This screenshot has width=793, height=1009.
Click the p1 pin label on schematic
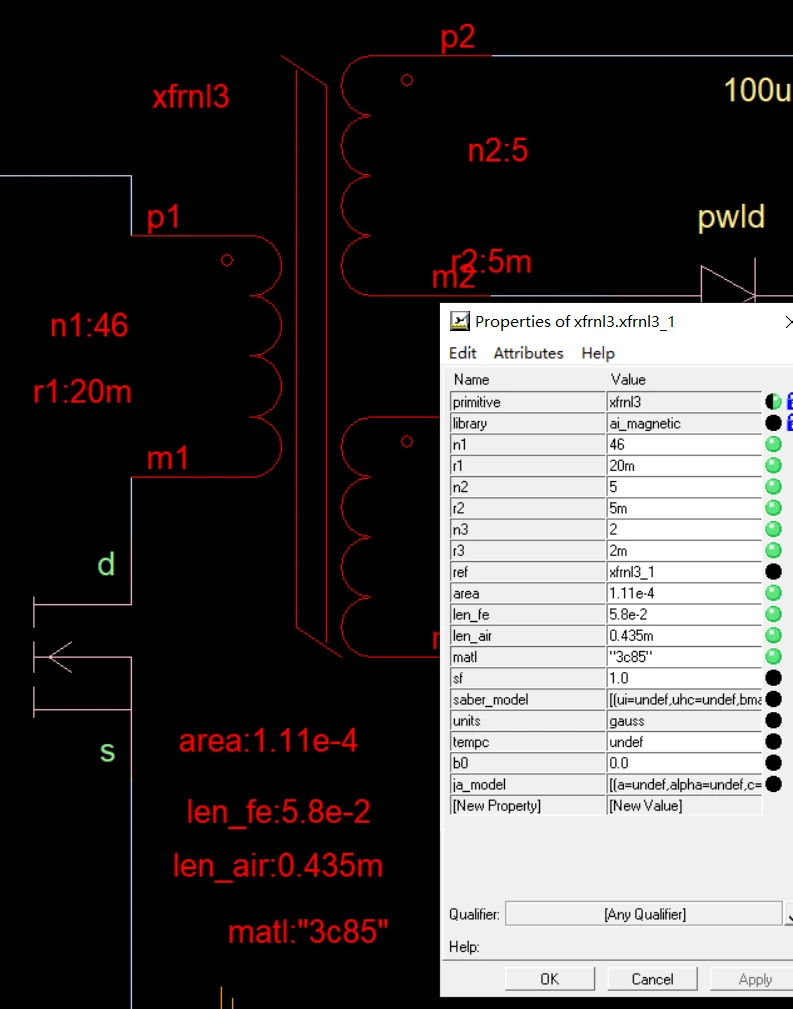(163, 218)
